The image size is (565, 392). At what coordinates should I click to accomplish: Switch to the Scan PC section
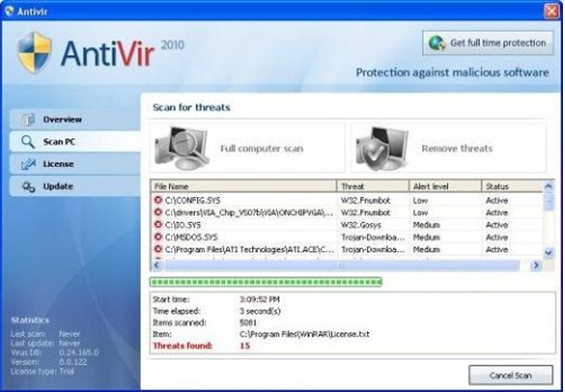pyautogui.click(x=75, y=142)
